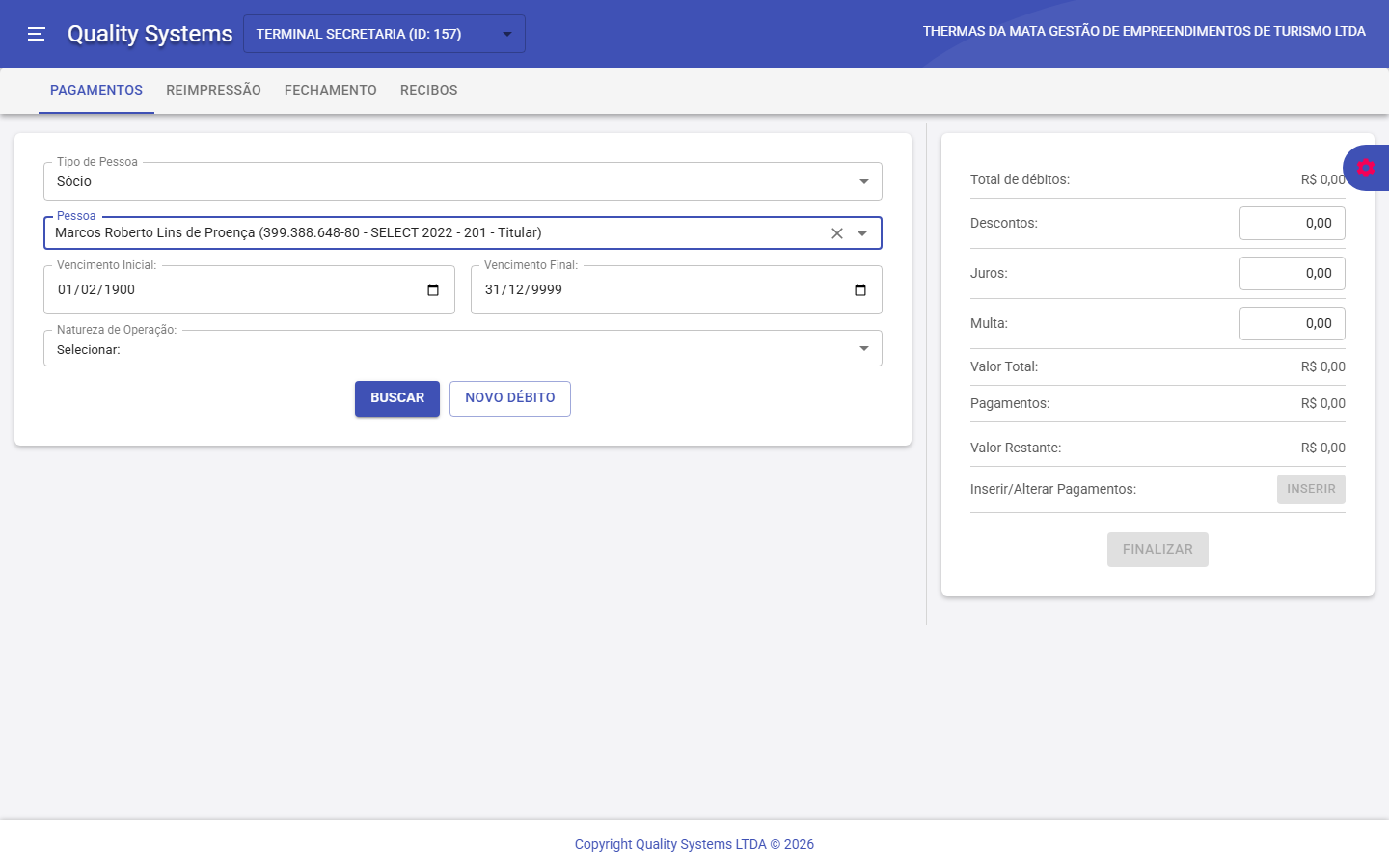Open the Vencimento Inicial calendar picker
The image size is (1389, 868).
pyautogui.click(x=432, y=289)
